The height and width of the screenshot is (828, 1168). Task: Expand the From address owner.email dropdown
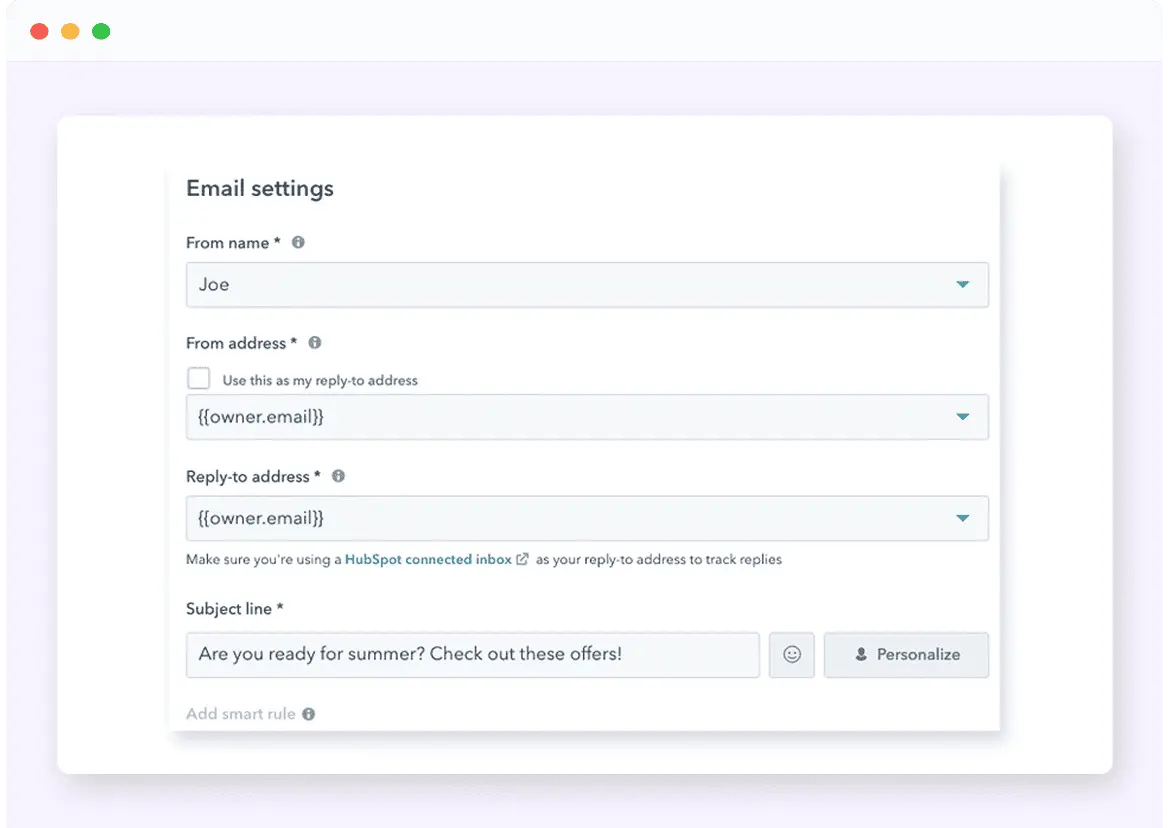coord(963,417)
